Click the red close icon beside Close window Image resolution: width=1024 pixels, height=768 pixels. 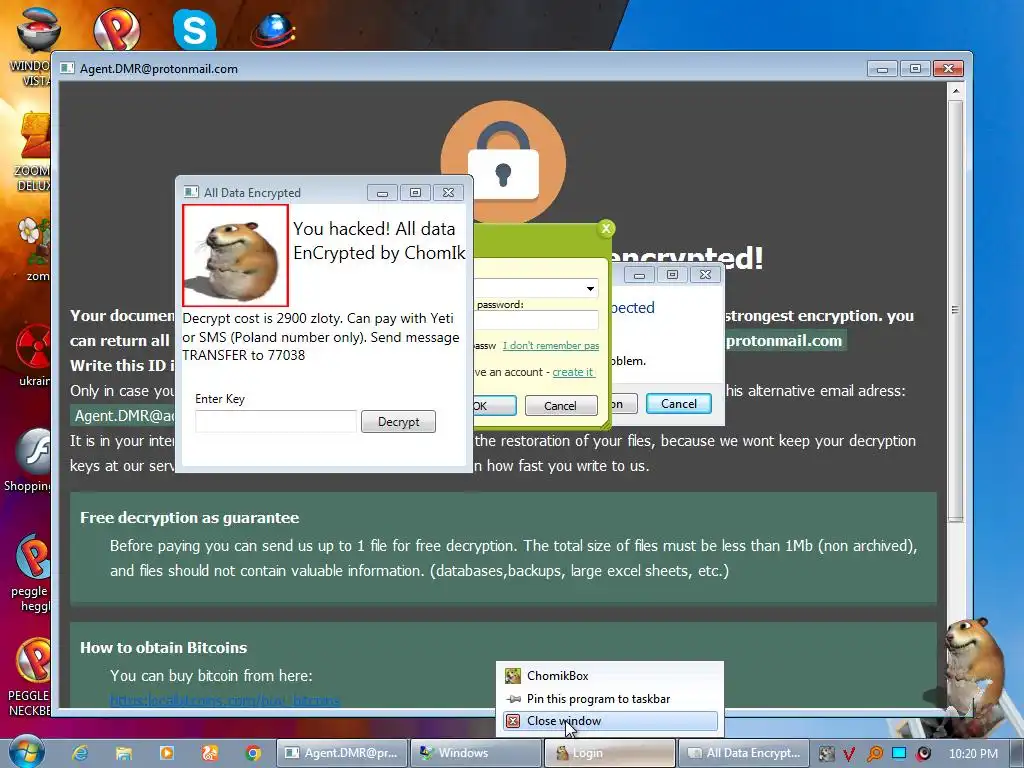[513, 721]
